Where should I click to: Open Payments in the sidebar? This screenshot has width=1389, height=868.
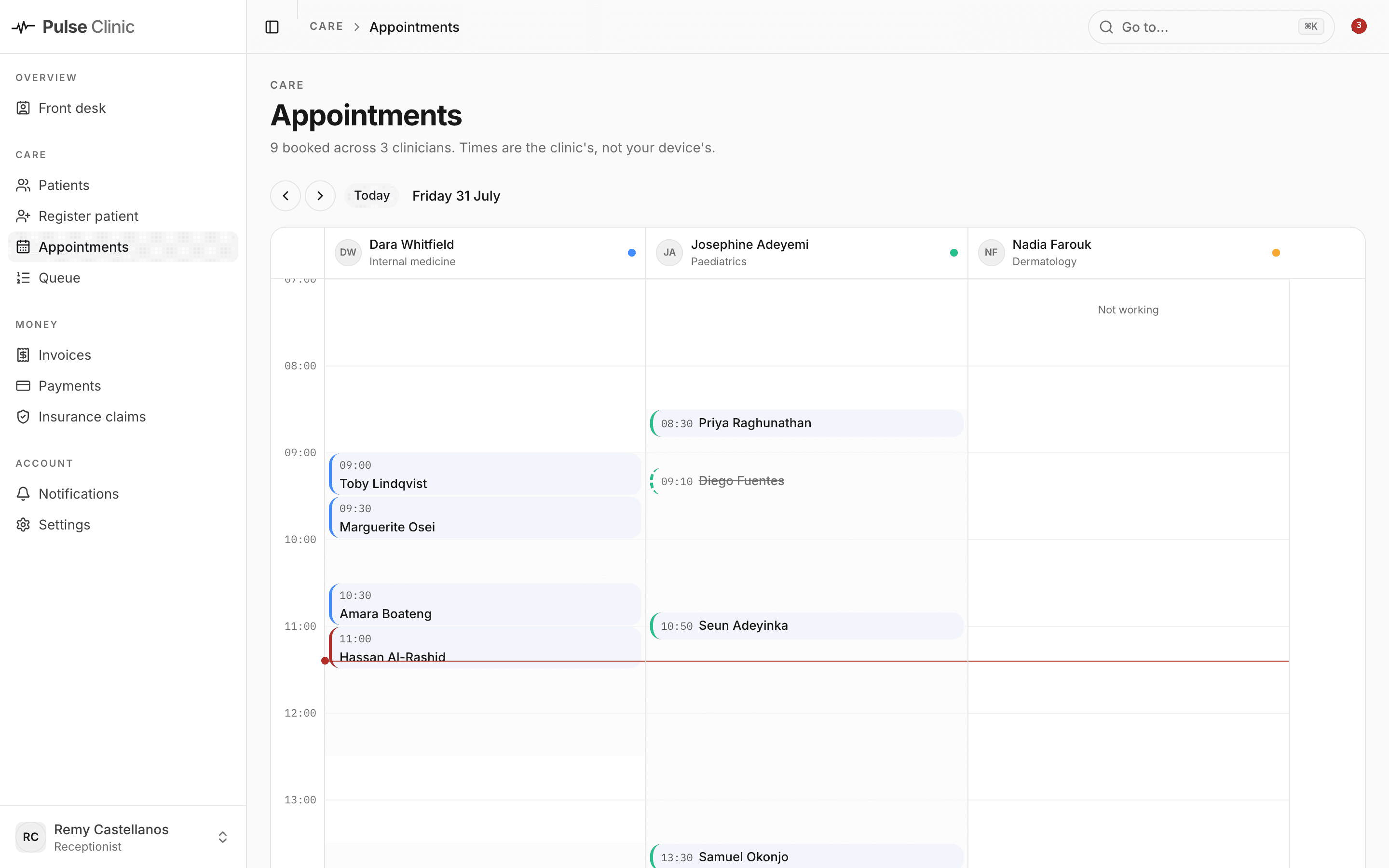(123, 386)
